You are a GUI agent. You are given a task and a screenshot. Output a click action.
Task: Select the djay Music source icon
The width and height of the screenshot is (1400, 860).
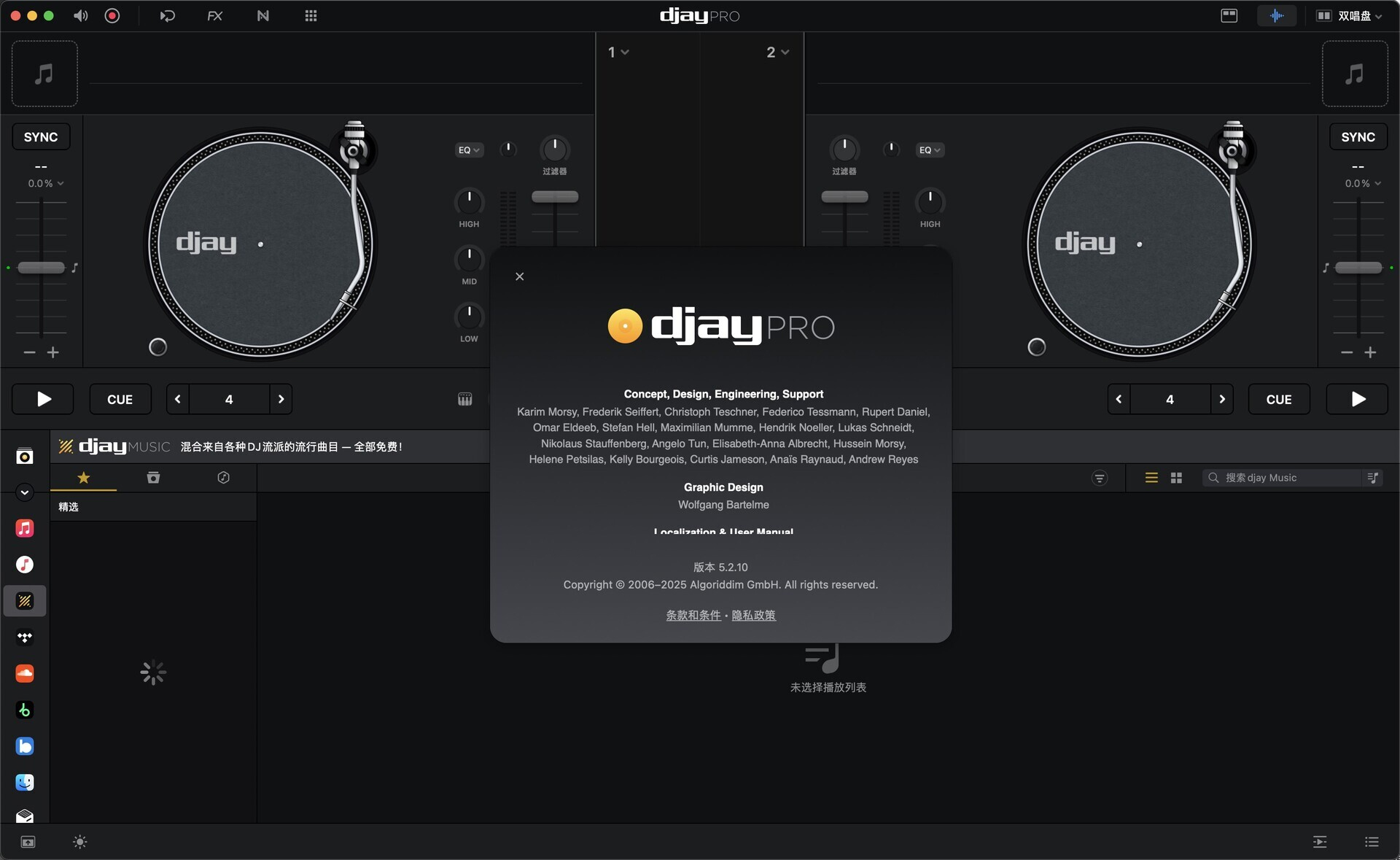click(x=25, y=601)
